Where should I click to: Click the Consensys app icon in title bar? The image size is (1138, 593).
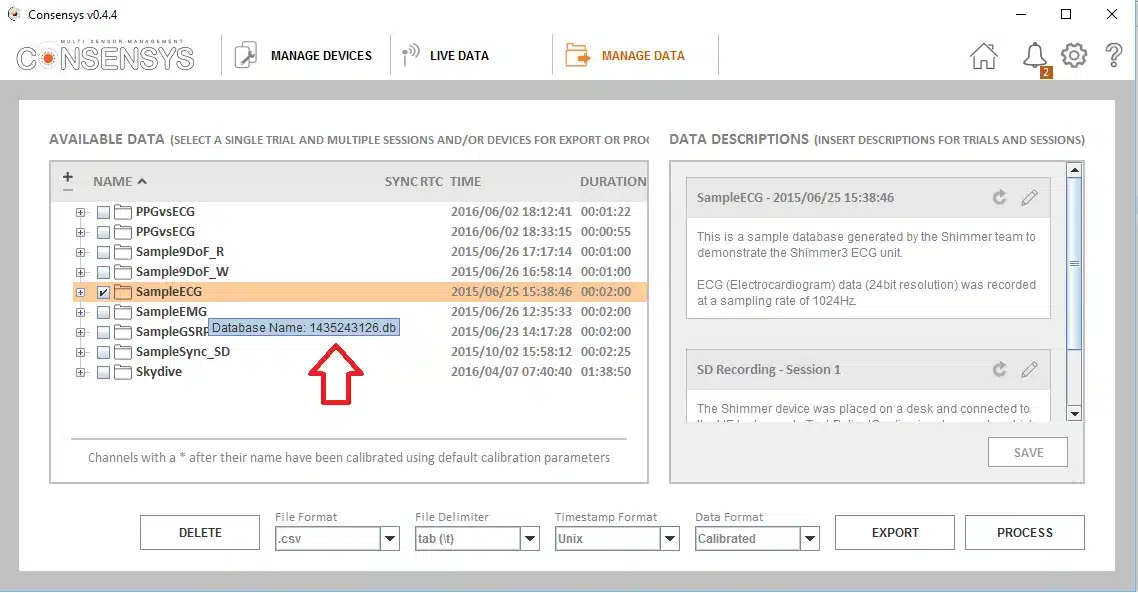14,14
